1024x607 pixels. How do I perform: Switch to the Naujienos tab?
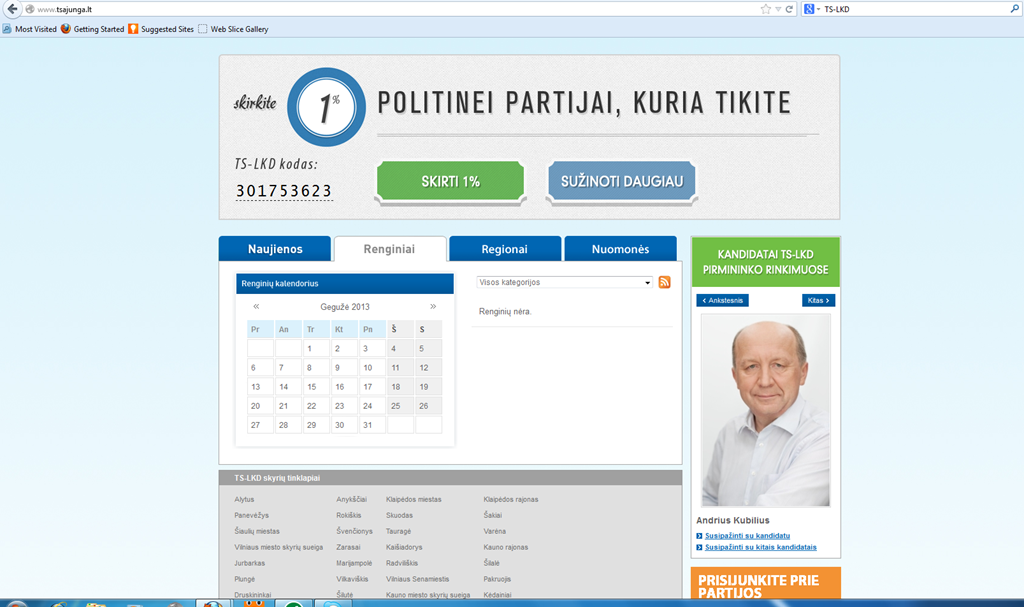click(275, 249)
